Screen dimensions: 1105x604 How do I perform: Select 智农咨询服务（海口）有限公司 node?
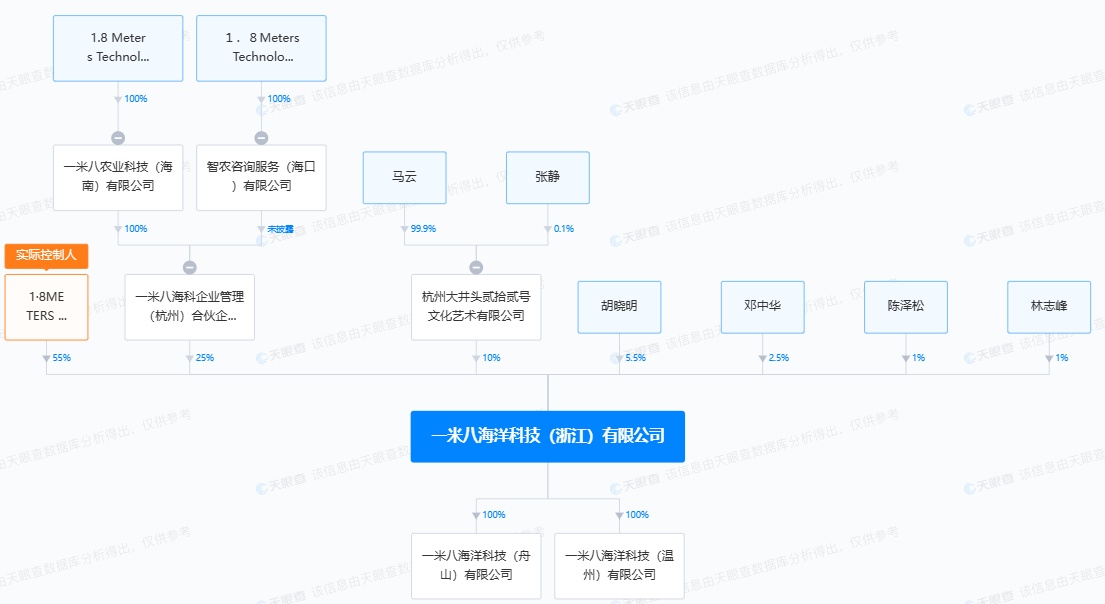coord(261,178)
